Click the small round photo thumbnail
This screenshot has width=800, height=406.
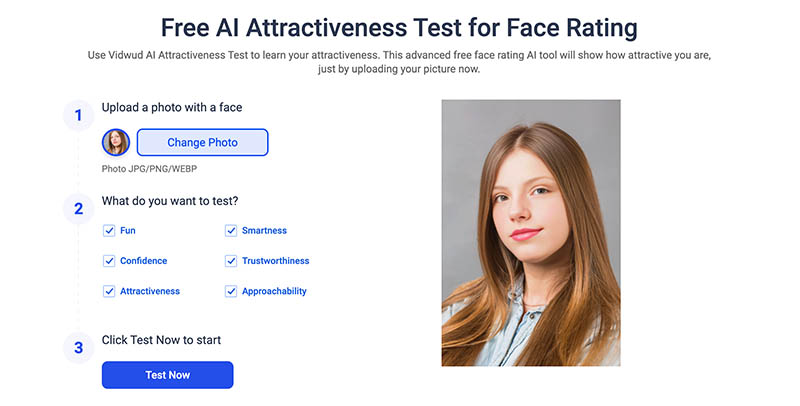(116, 143)
